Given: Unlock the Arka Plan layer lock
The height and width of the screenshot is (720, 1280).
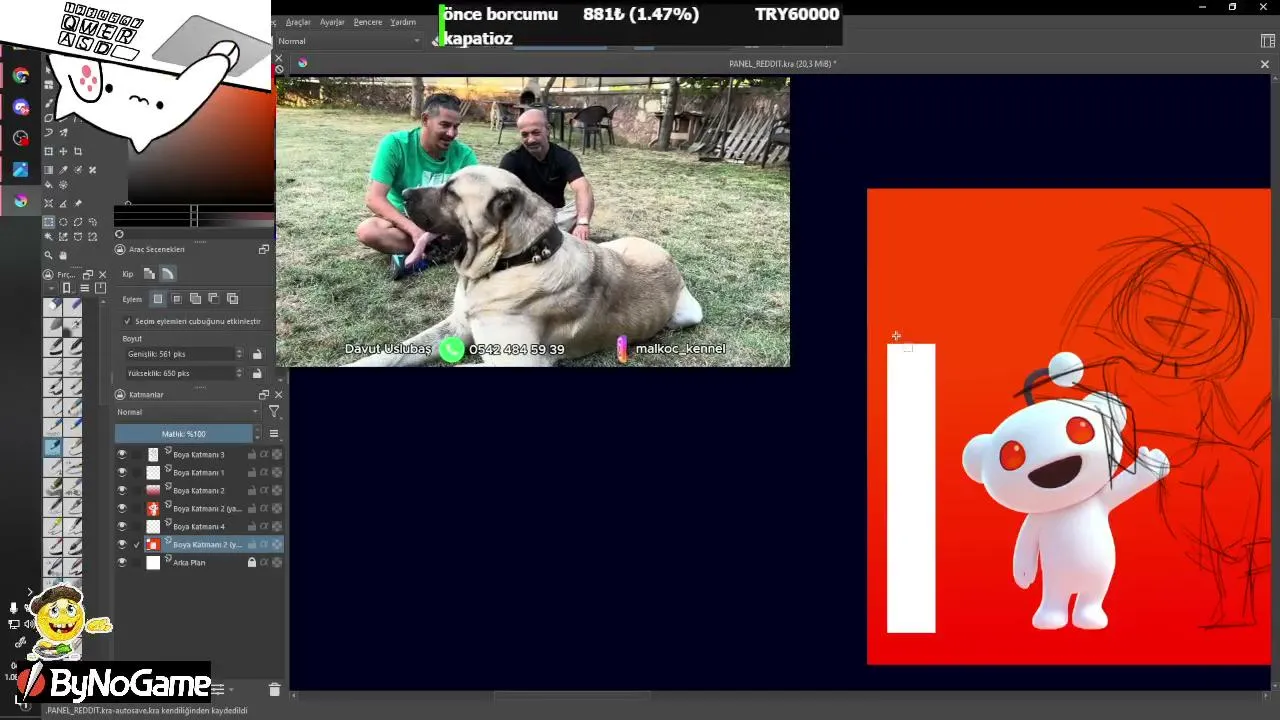Looking at the screenshot, I should (x=252, y=562).
